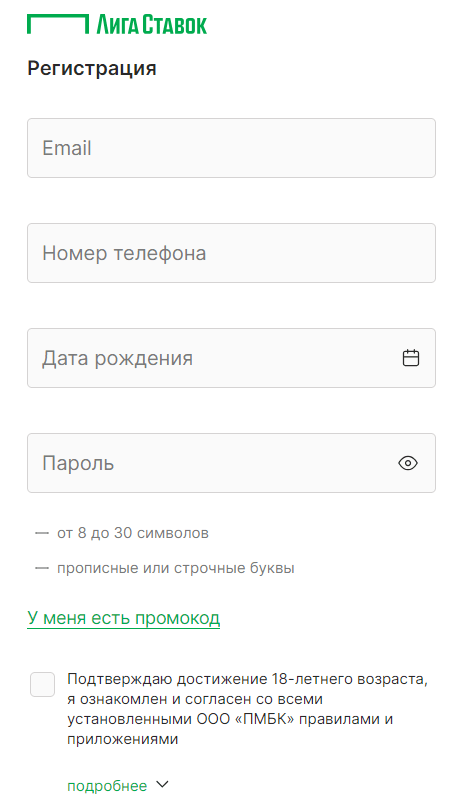
Task: Click the dash marker before the letters rule
Action: coord(42,568)
